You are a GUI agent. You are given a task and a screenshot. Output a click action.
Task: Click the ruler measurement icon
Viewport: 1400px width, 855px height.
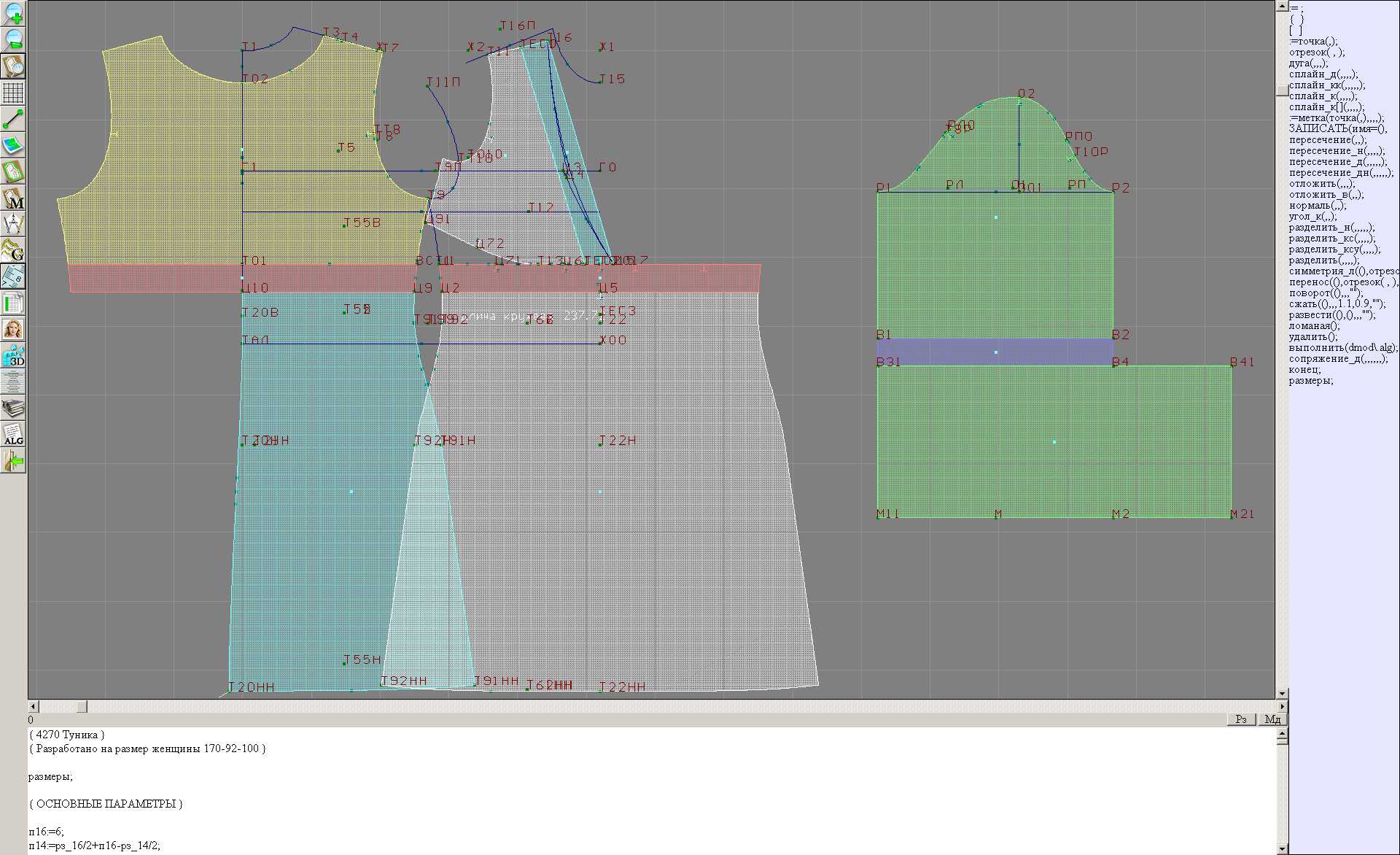coord(13,276)
